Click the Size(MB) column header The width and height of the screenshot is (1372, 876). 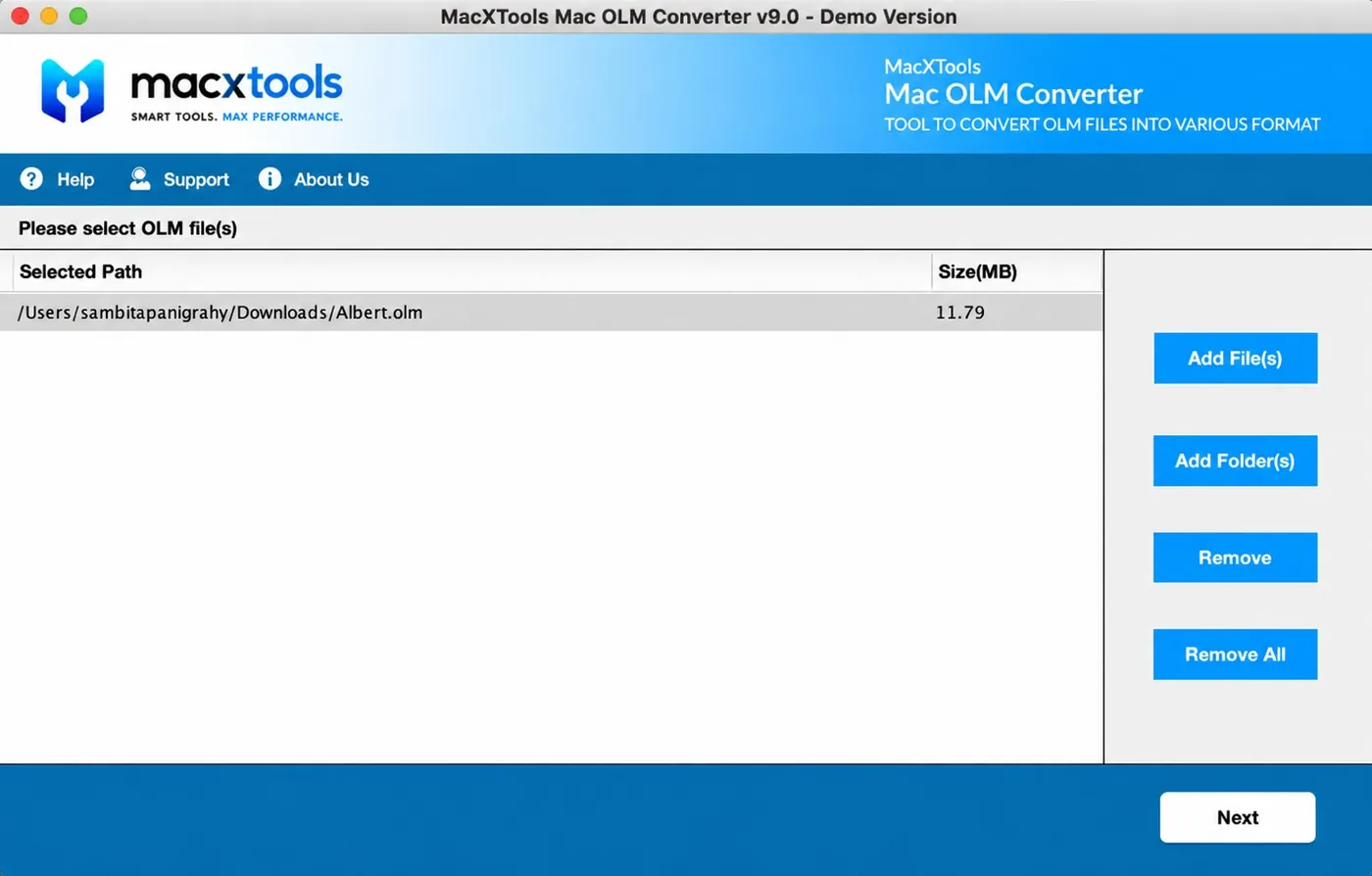[x=1016, y=271]
